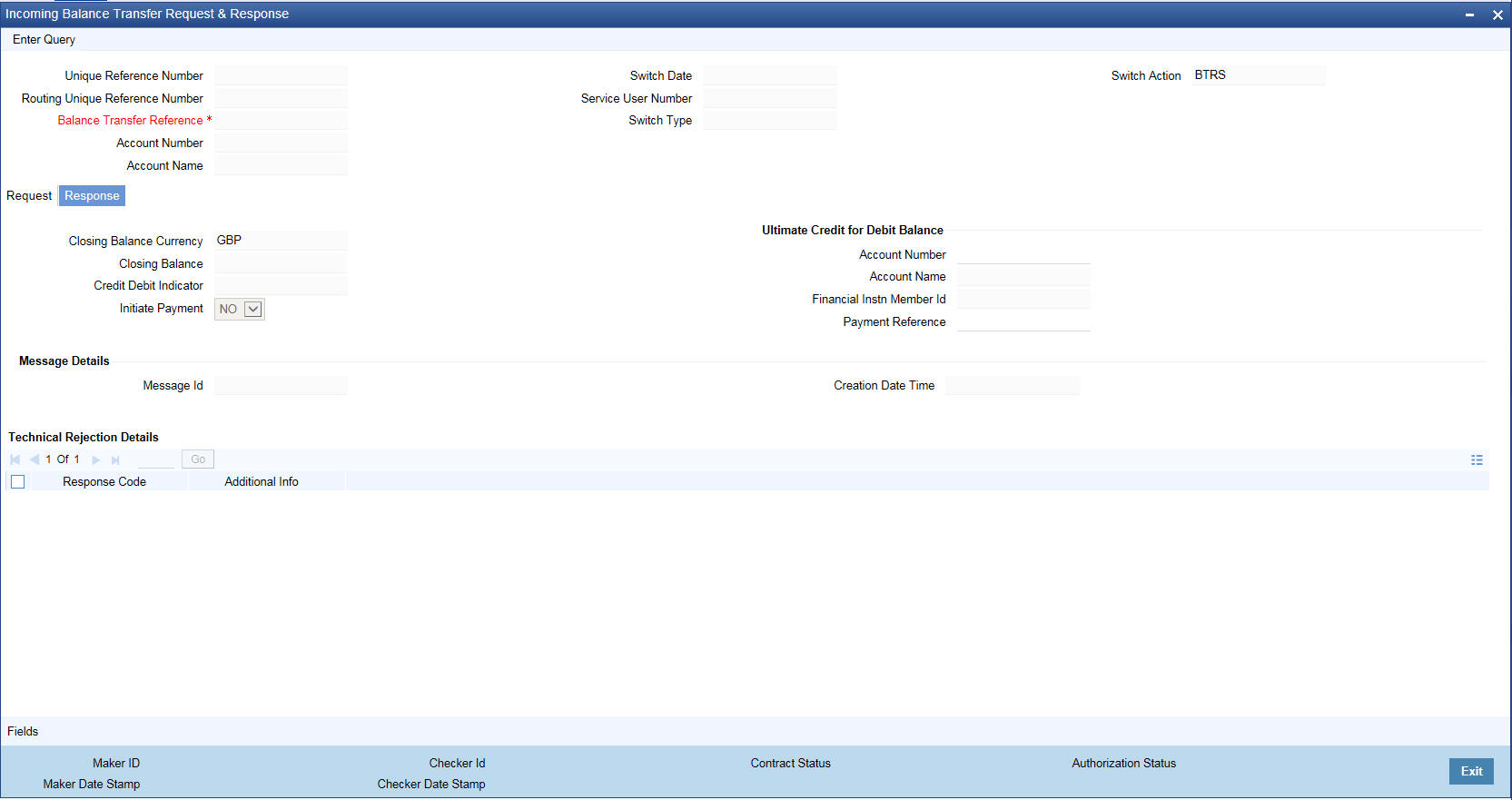The image size is (1512, 800).
Task: Click the Balance Transfer Reference field
Action: click(x=281, y=120)
